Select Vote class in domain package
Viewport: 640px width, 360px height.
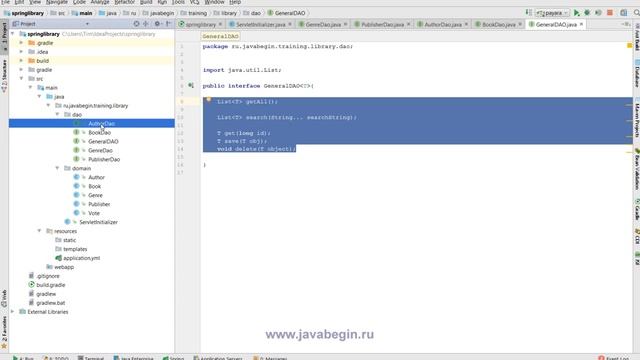94,213
